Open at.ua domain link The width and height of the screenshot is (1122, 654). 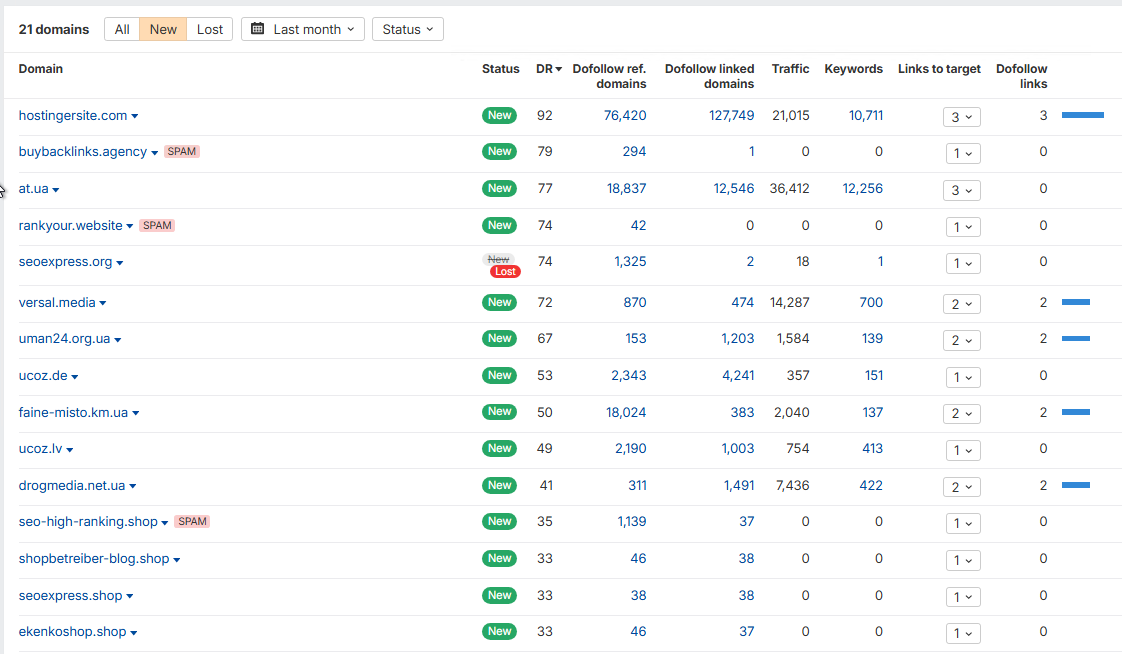(34, 189)
